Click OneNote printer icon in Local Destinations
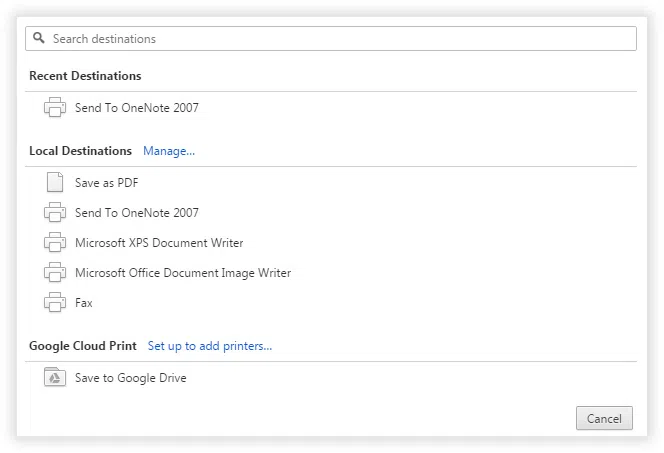Image resolution: width=664 pixels, height=453 pixels. click(55, 213)
